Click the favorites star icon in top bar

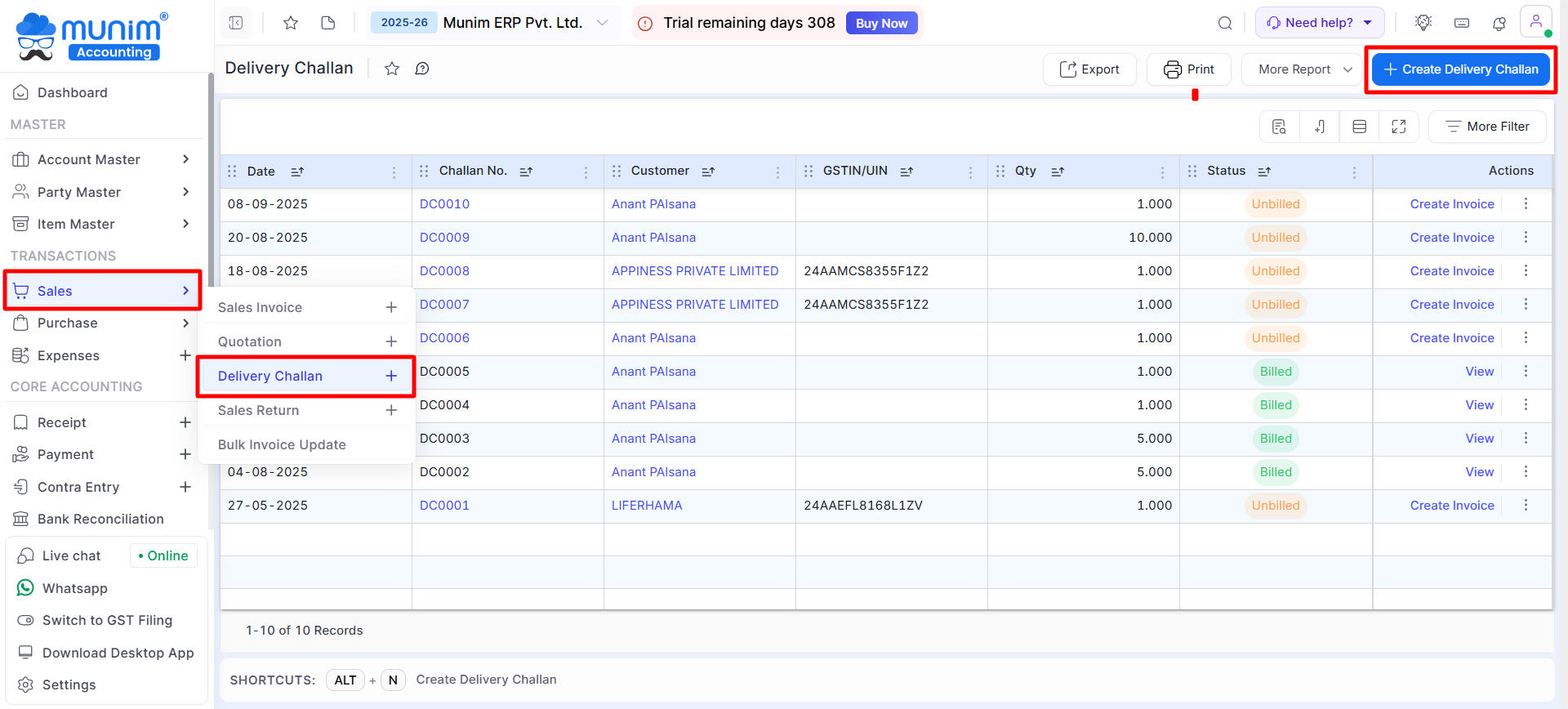290,23
